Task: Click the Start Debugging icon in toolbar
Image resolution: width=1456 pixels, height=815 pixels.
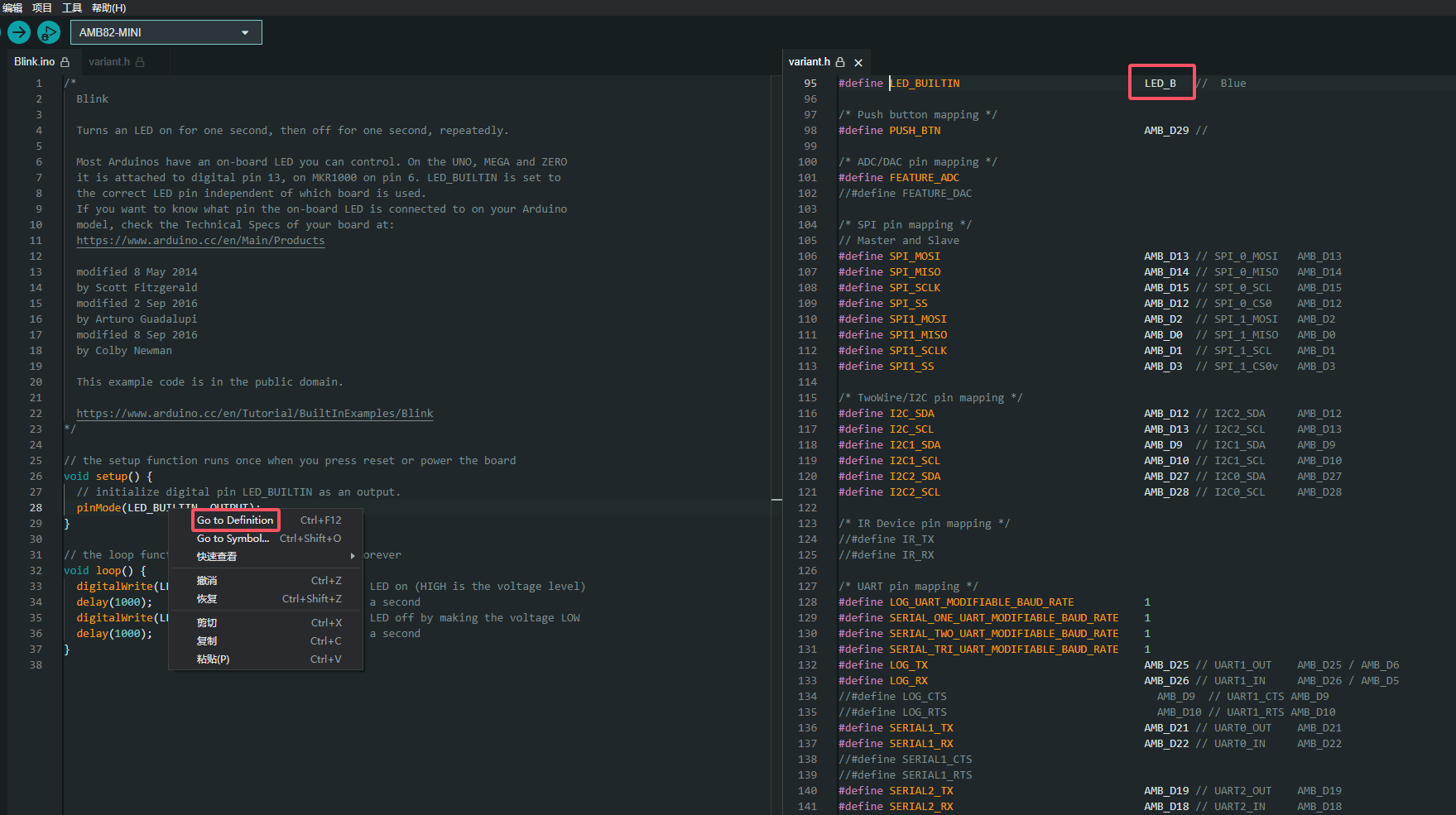Action: pyautogui.click(x=49, y=32)
